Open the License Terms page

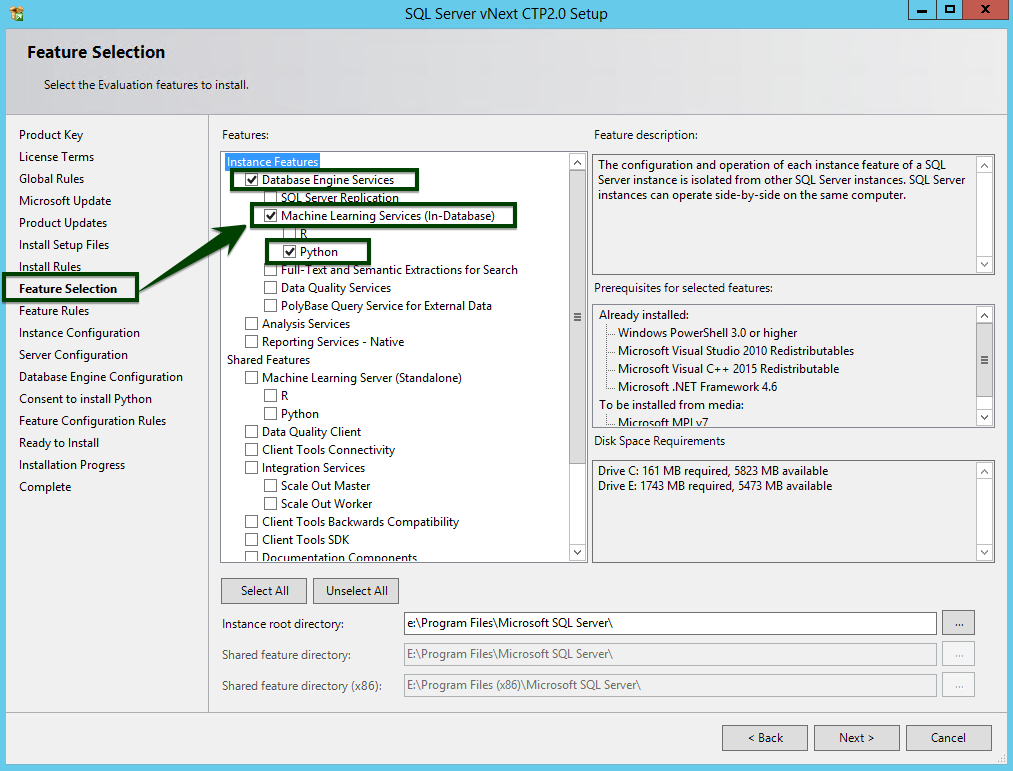[56, 156]
